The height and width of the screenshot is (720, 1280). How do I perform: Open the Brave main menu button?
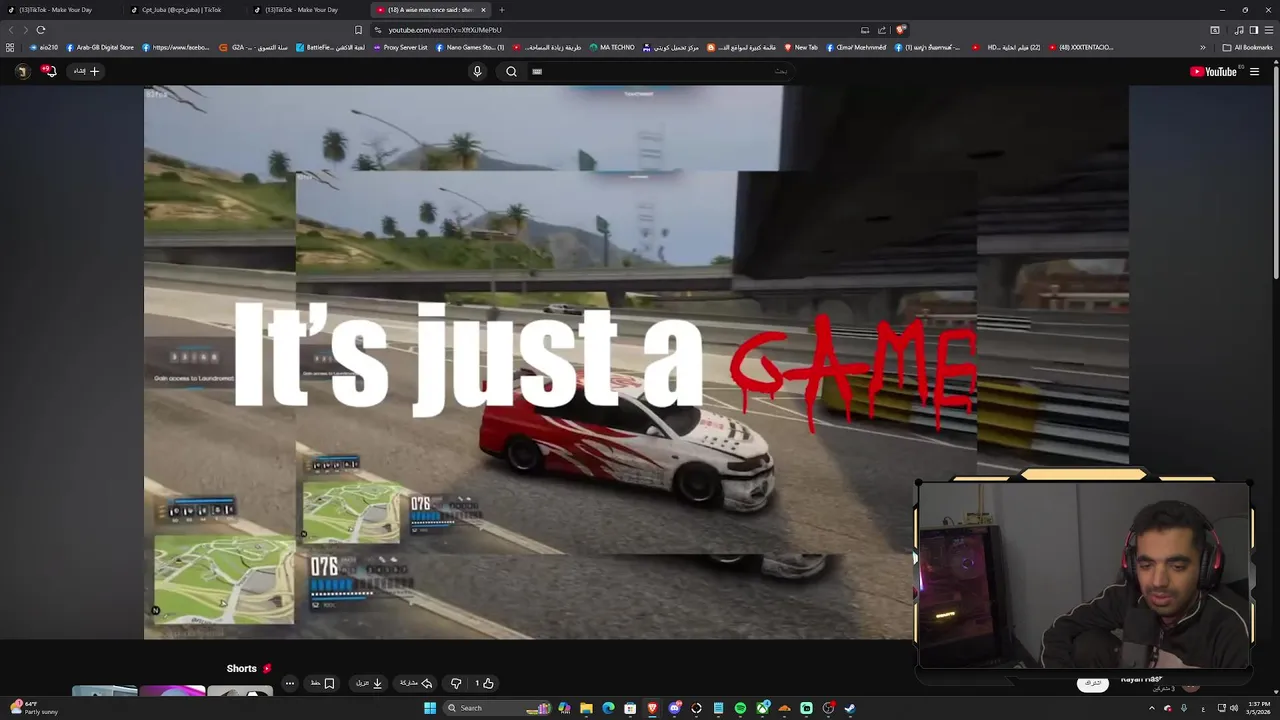1269,30
